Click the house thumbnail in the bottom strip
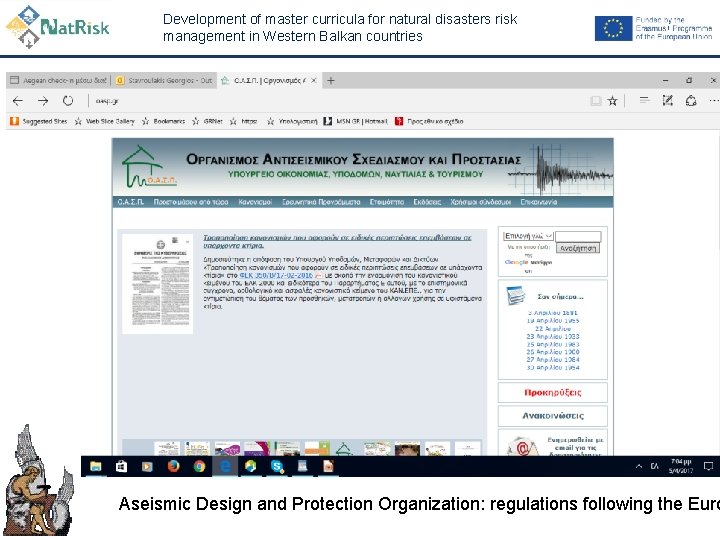Image resolution: width=720 pixels, height=540 pixels. [344, 448]
